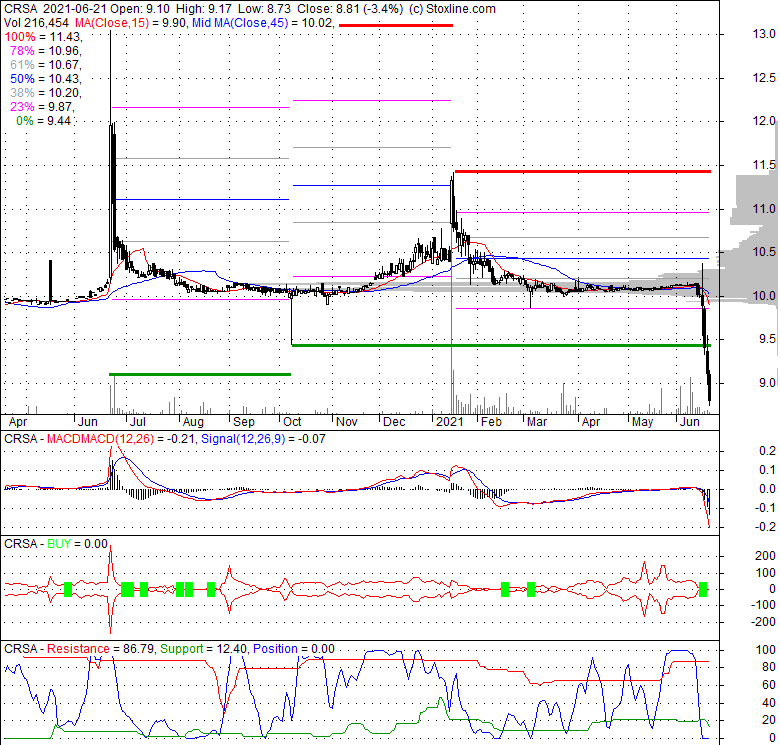Click the Jul month label on time axis
Viewport: 780px width, 745px height.
137,422
